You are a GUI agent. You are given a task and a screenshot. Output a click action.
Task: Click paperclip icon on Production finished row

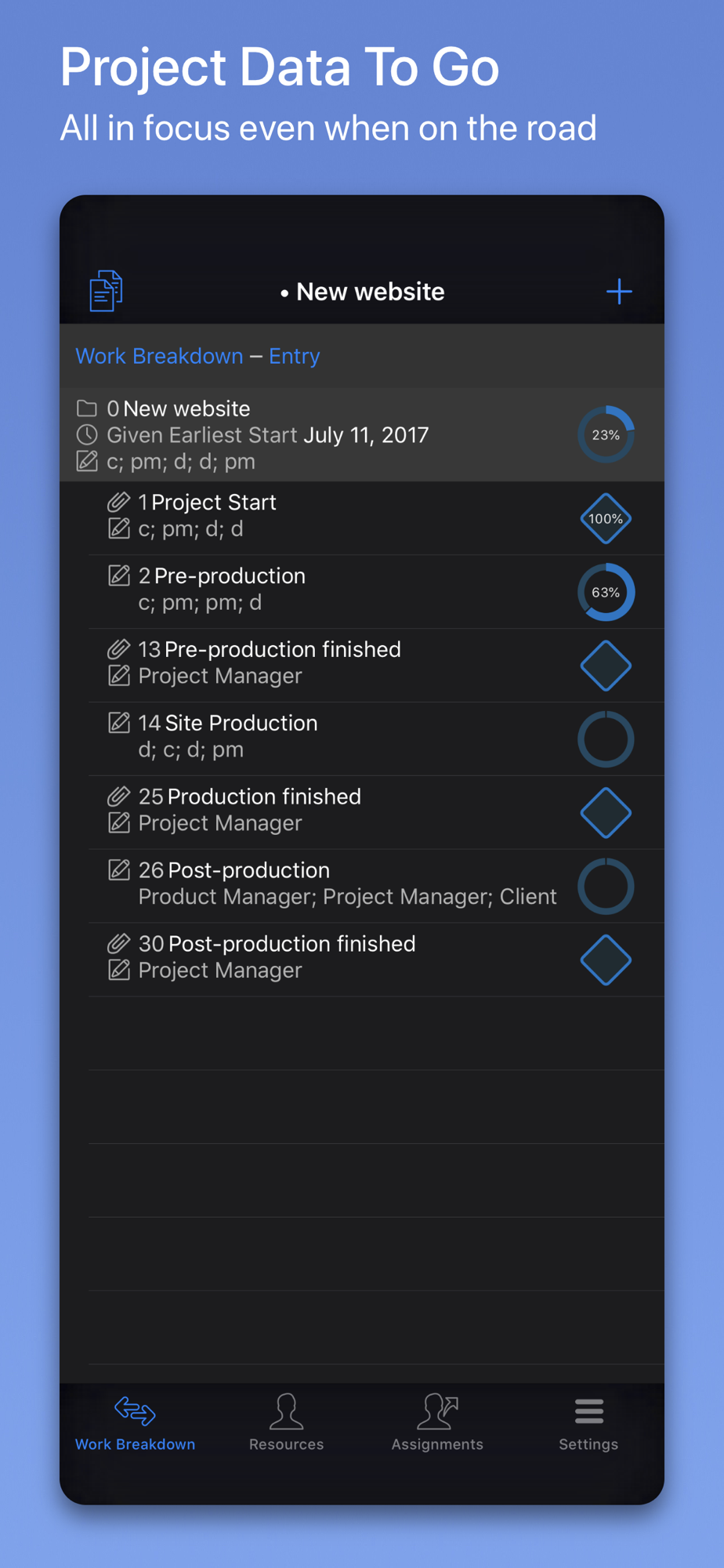click(118, 797)
